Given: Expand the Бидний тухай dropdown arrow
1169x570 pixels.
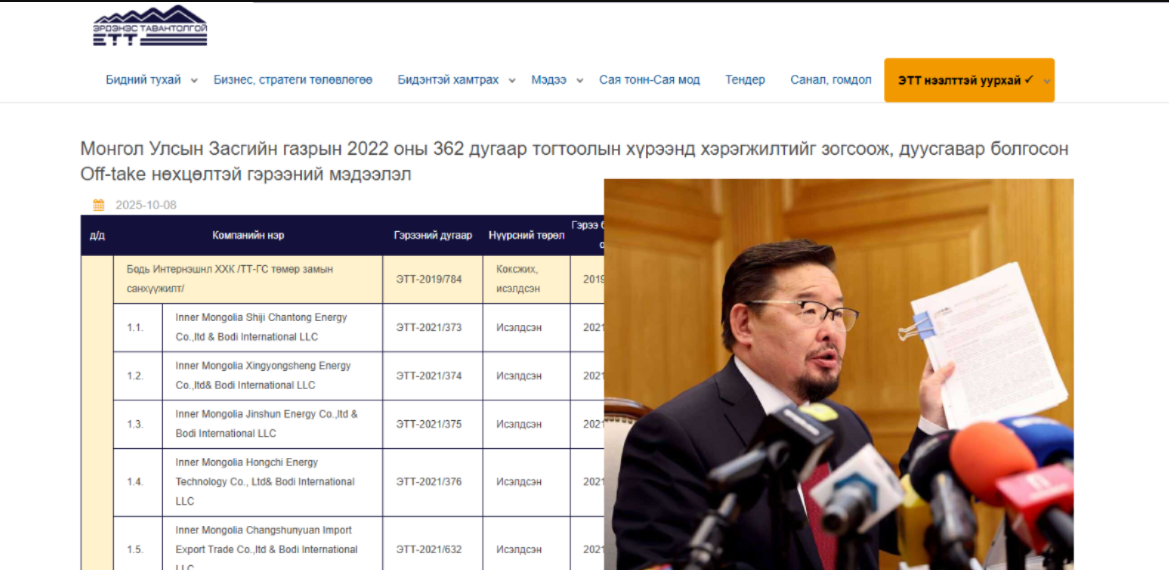Looking at the screenshot, I should [x=194, y=81].
